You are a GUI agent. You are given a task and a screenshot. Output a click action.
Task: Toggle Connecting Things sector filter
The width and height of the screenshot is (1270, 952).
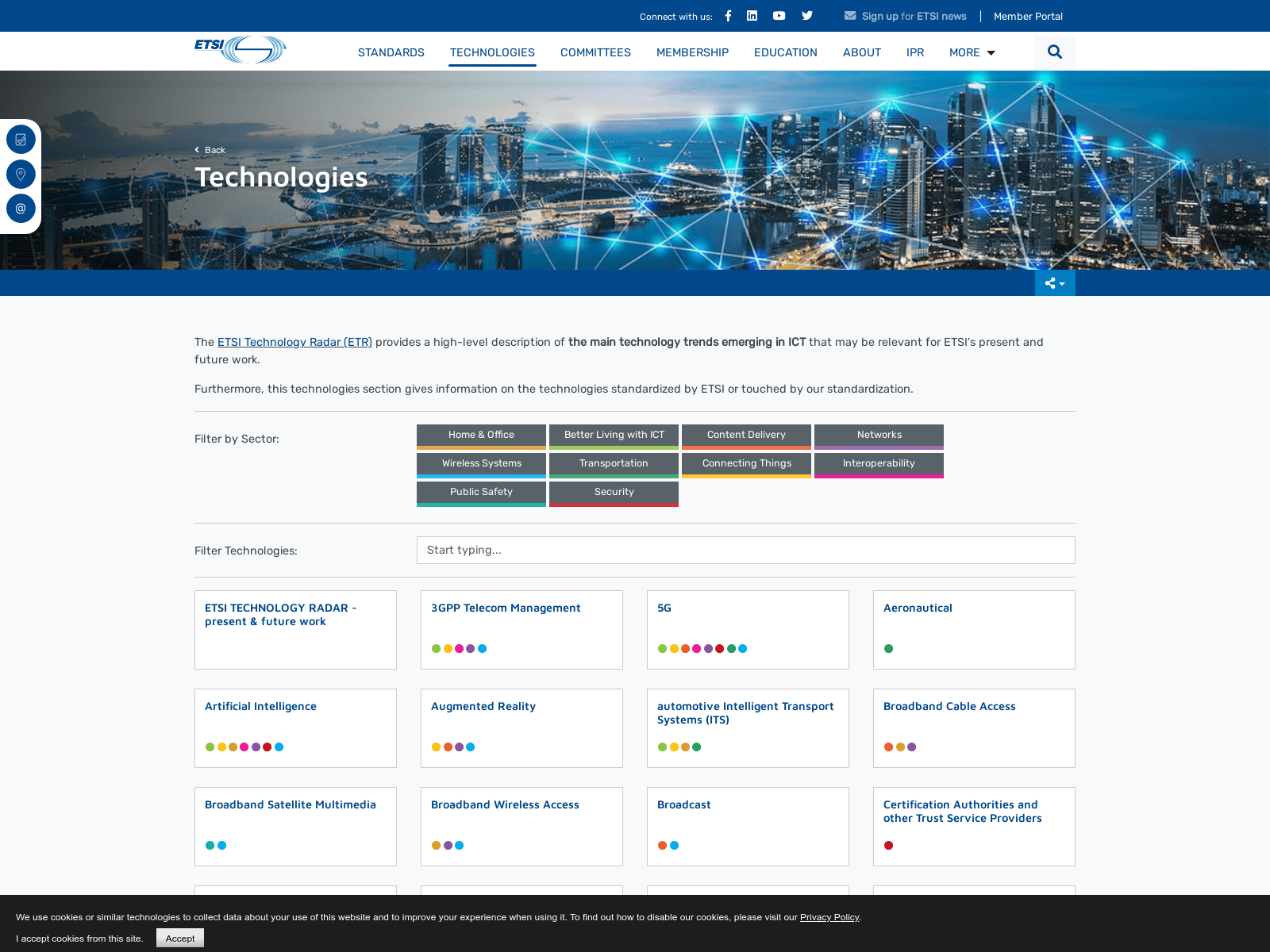[746, 465]
